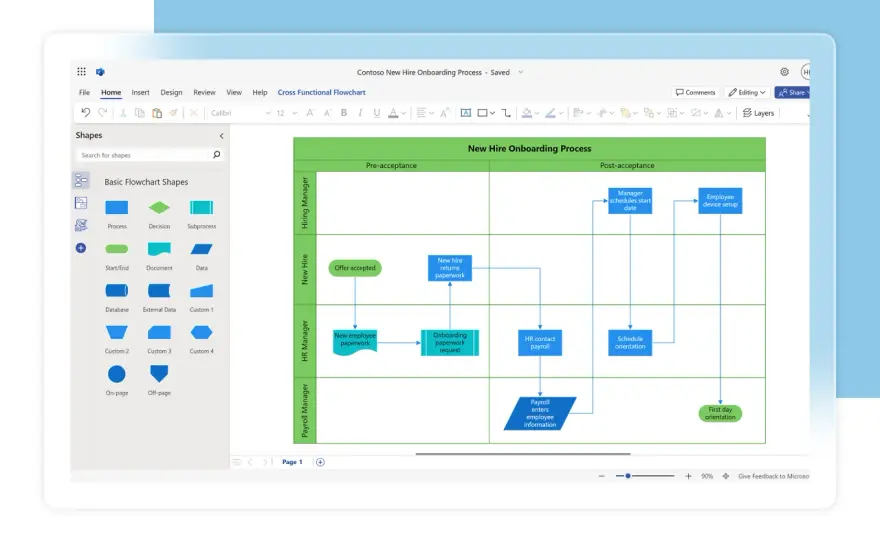Open the Comments pane

(695, 92)
